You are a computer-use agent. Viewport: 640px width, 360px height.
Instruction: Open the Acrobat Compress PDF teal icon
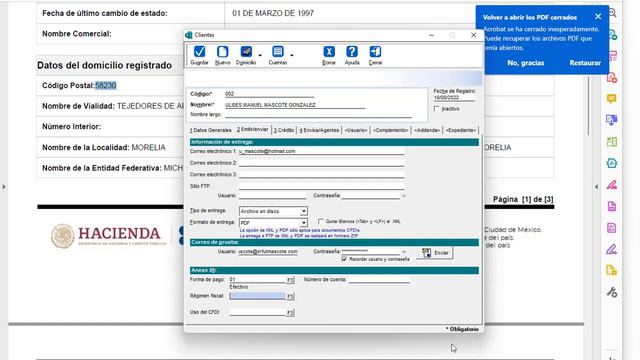pos(611,163)
